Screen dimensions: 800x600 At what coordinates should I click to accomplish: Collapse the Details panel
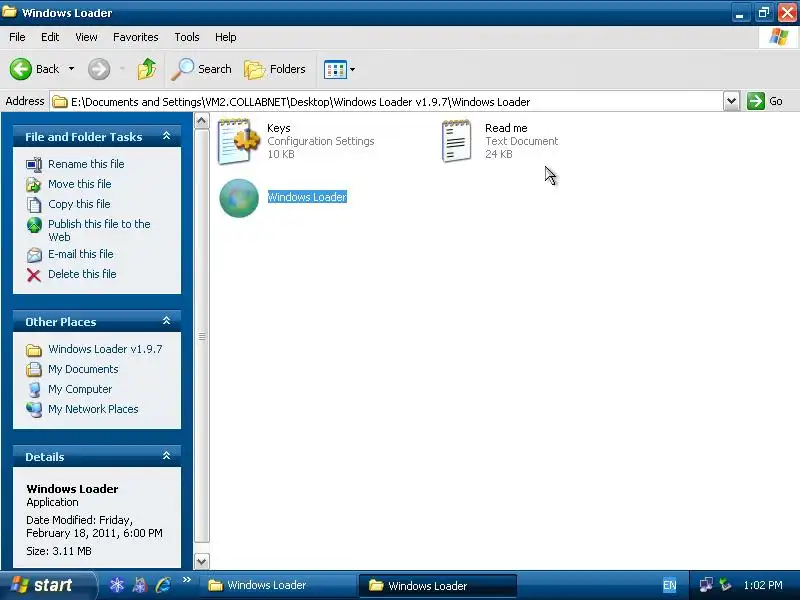pos(166,456)
